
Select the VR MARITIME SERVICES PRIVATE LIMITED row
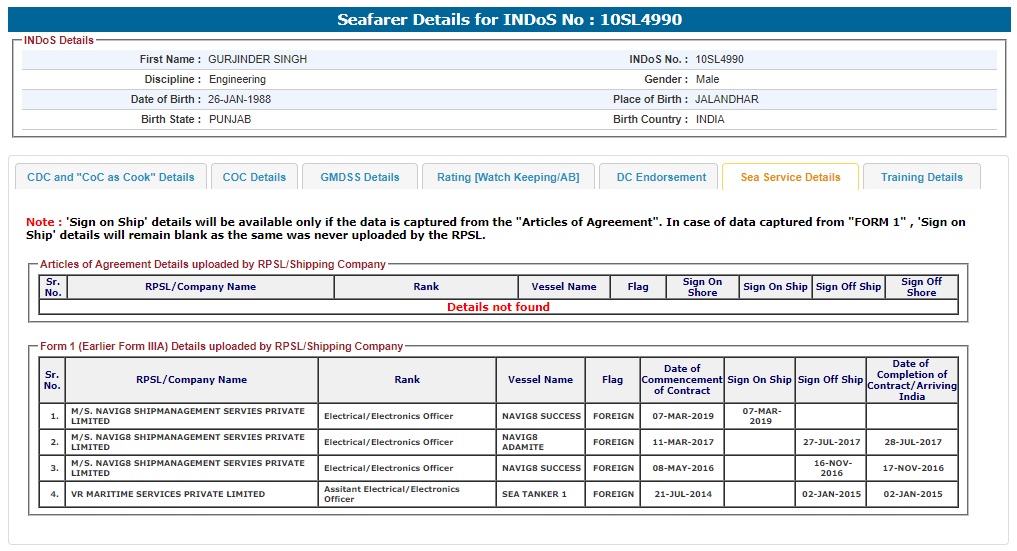(x=167, y=494)
